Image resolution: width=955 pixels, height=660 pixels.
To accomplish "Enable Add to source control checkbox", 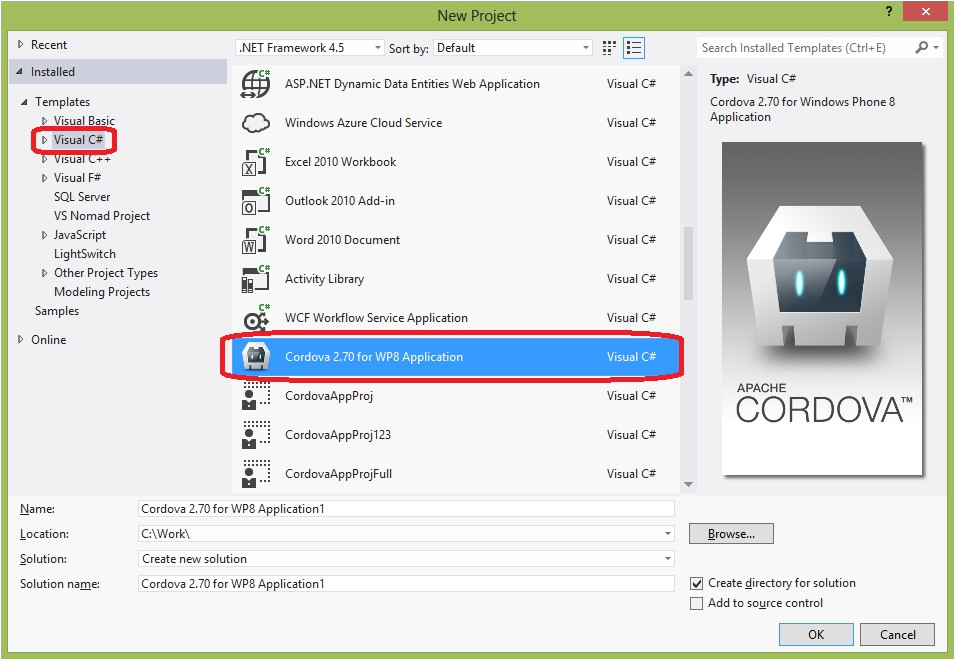I will [x=696, y=603].
